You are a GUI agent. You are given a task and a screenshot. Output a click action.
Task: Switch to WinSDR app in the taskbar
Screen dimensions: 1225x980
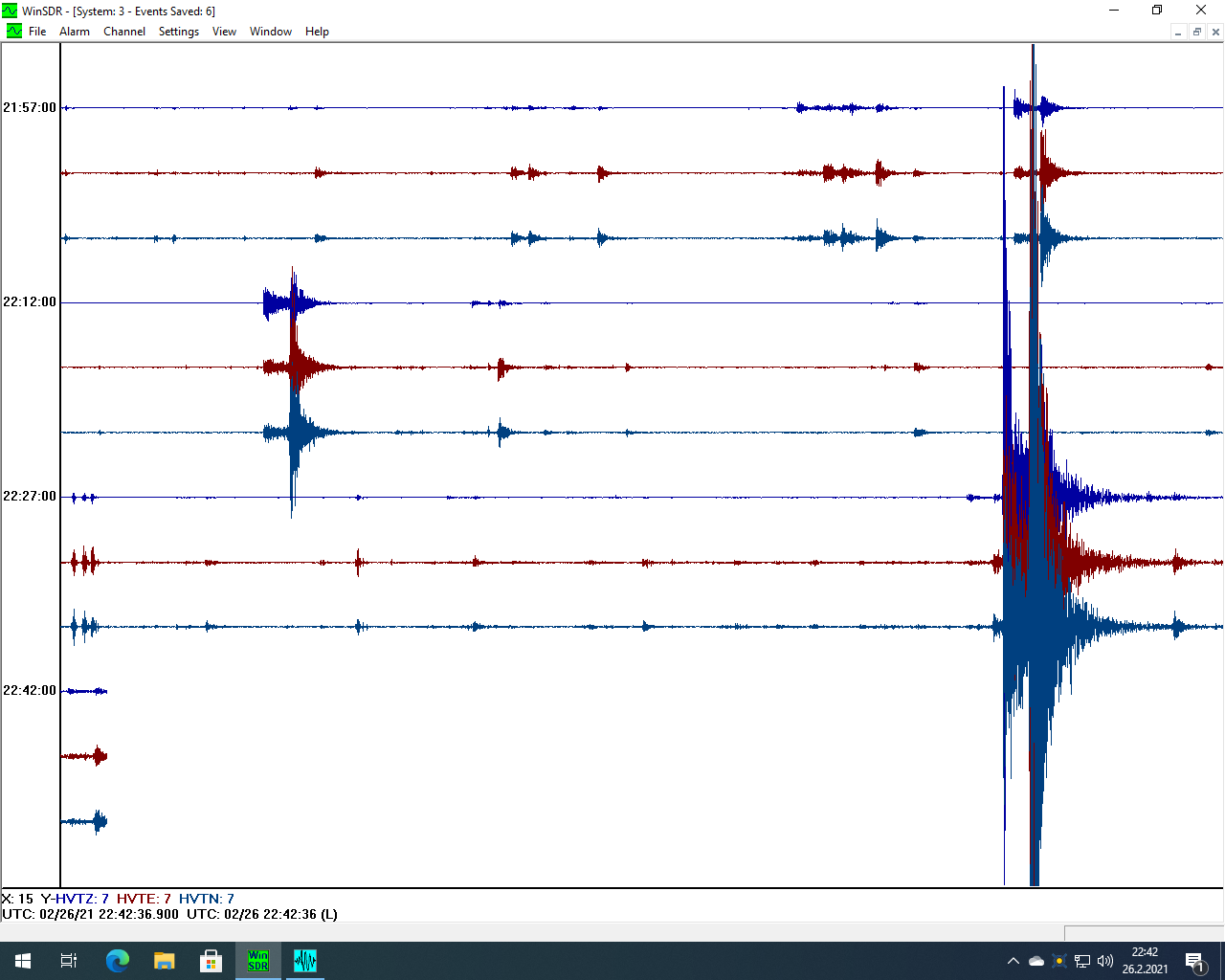[x=258, y=961]
